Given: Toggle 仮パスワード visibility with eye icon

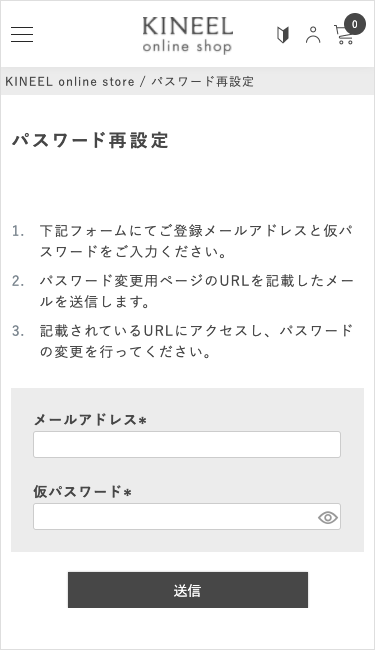Looking at the screenshot, I should (x=328, y=517).
